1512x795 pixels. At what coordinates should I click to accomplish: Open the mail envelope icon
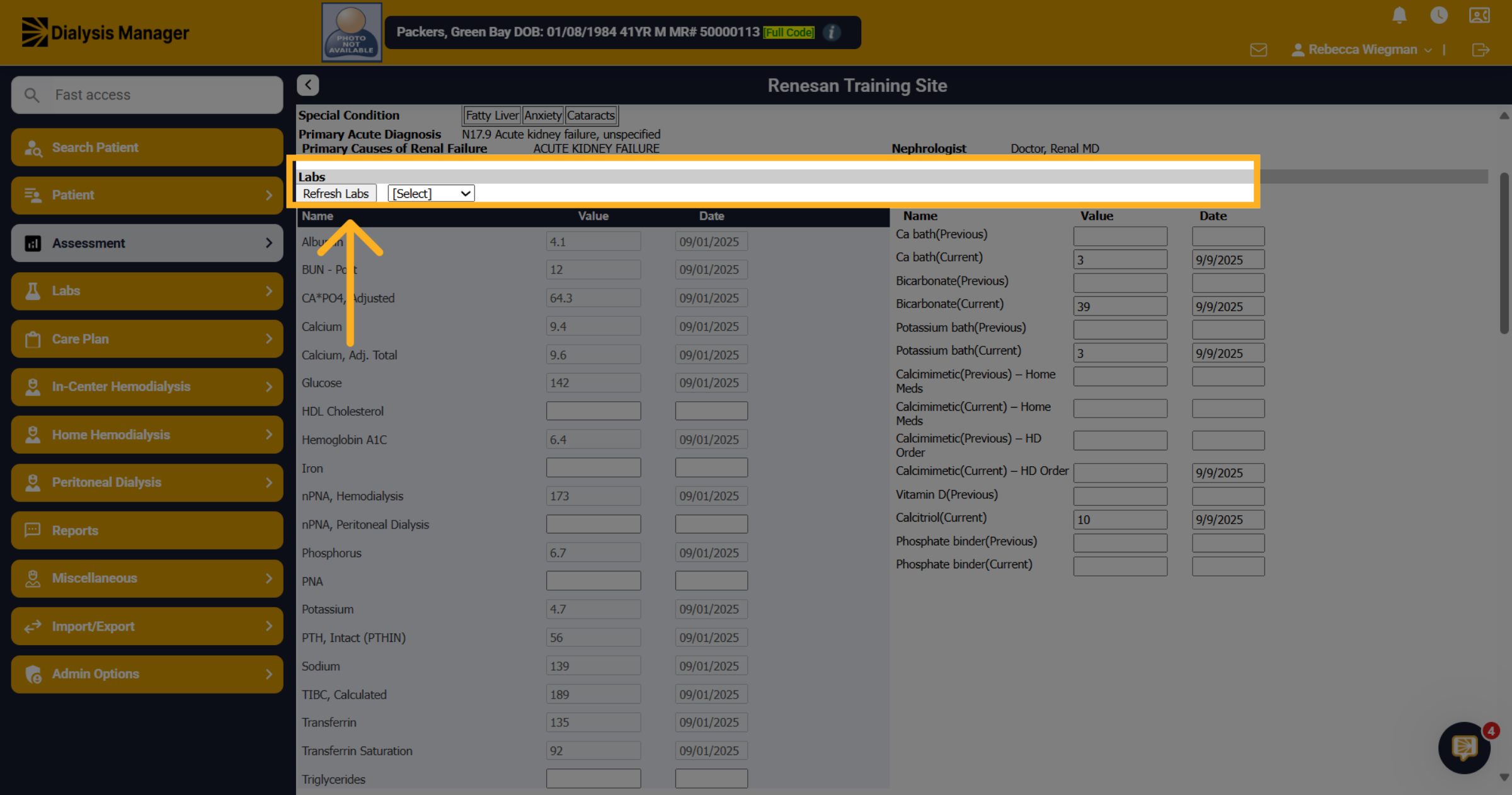point(1258,50)
